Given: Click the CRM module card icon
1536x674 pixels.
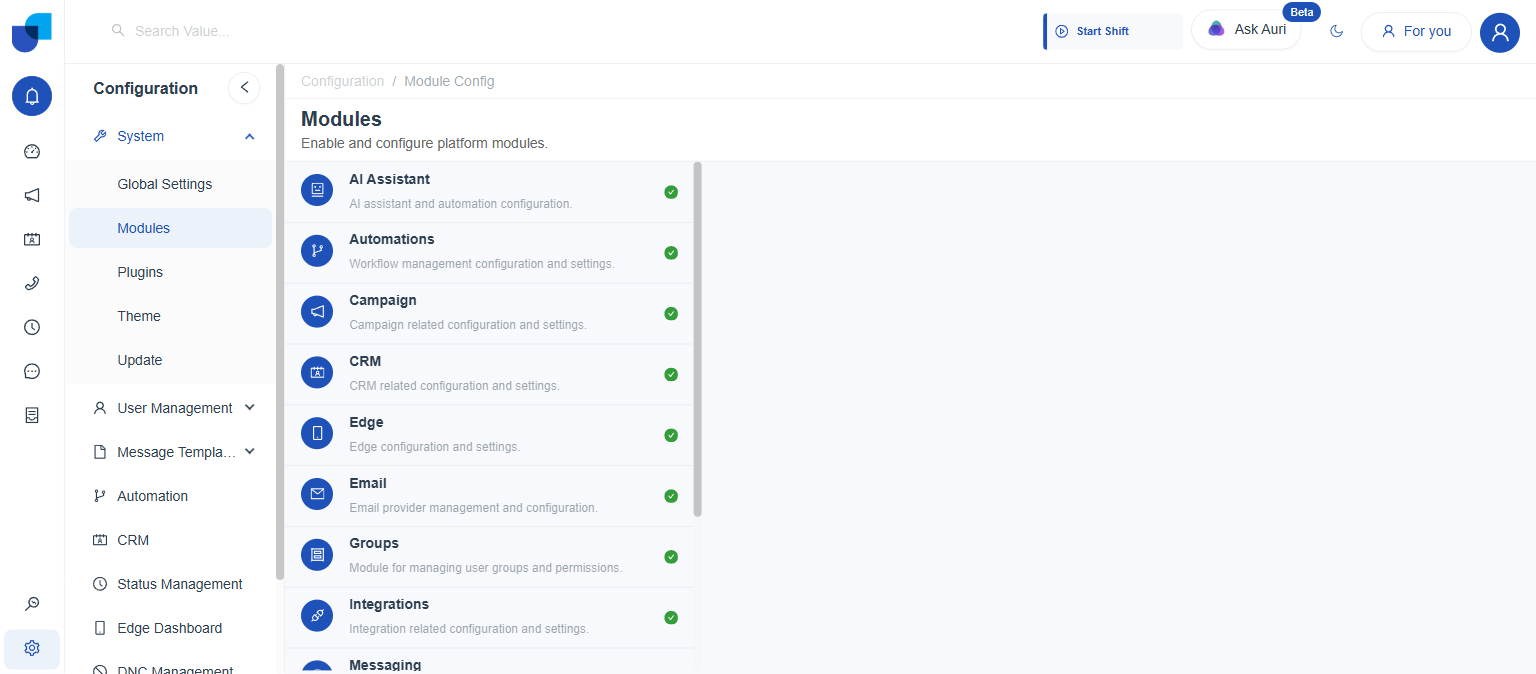Looking at the screenshot, I should (x=317, y=373).
